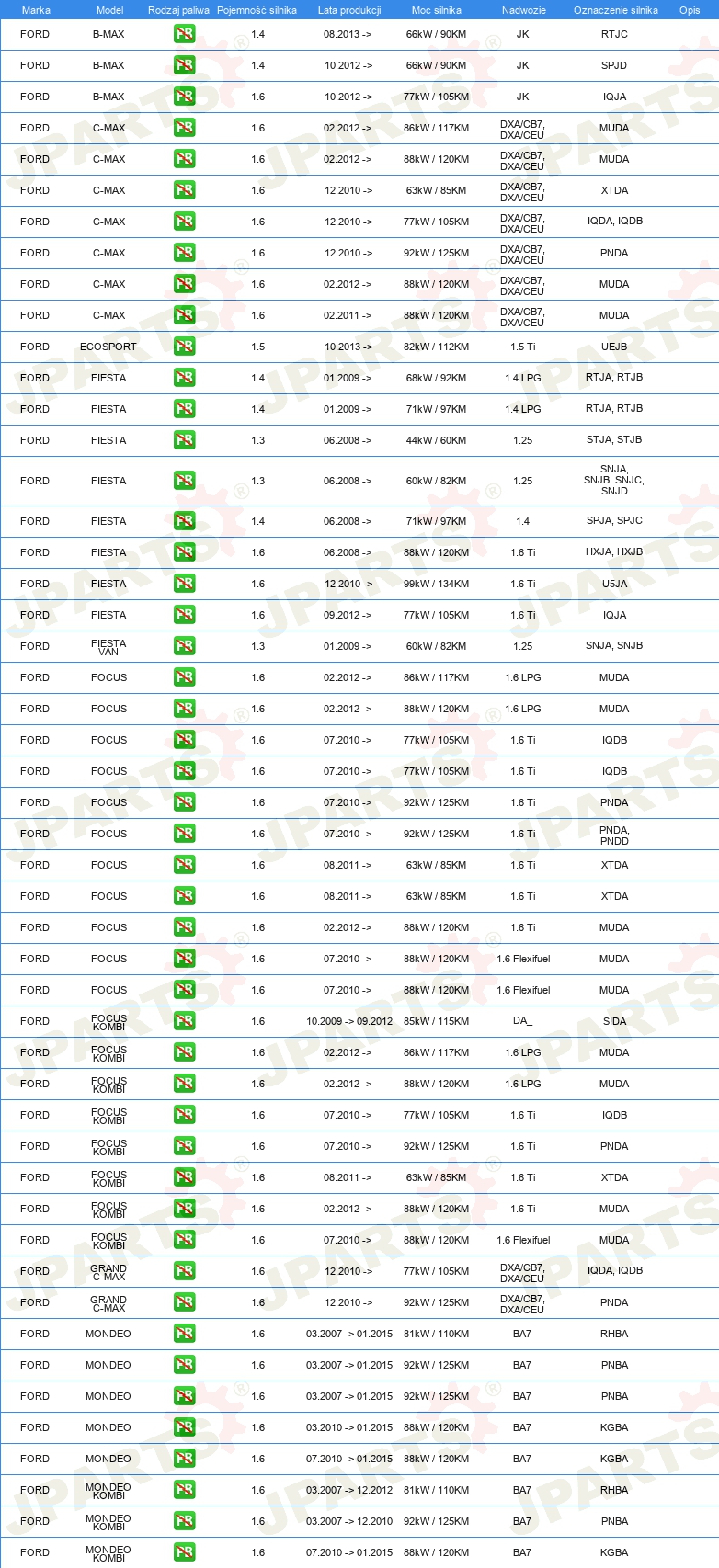Click the Model column header
The image size is (719, 1568).
click(x=110, y=10)
